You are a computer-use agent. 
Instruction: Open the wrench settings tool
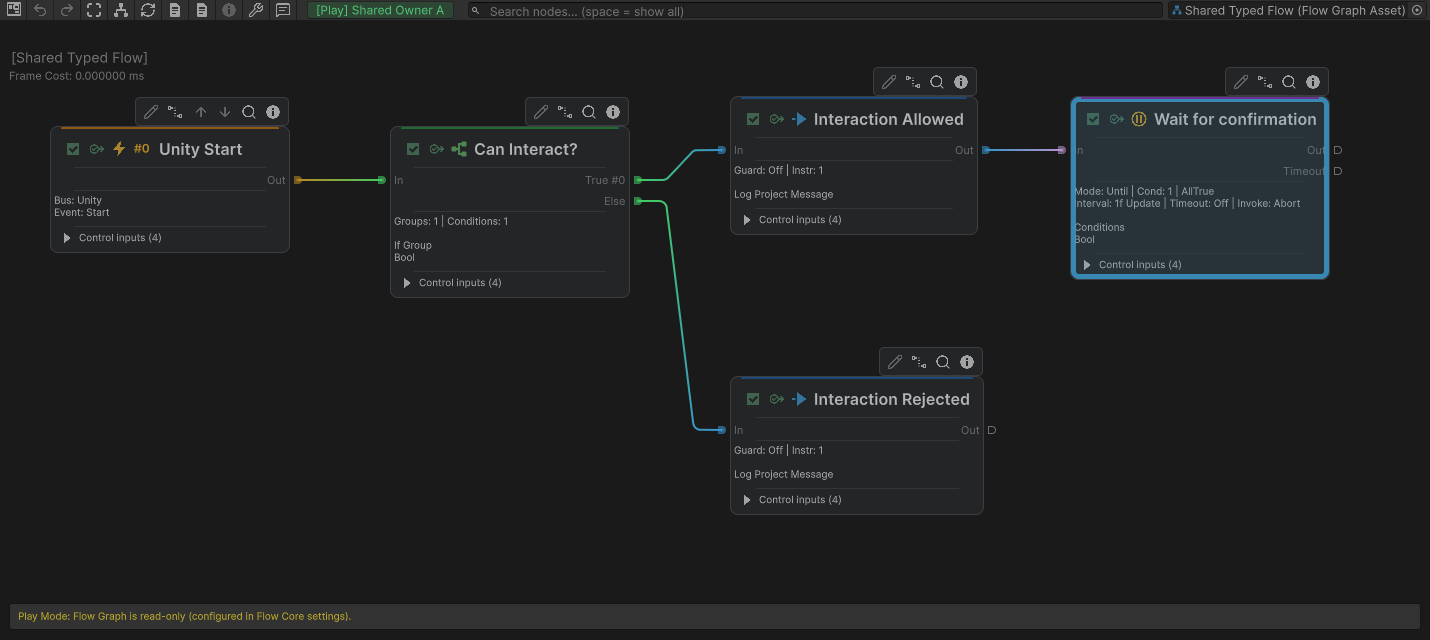click(x=256, y=10)
